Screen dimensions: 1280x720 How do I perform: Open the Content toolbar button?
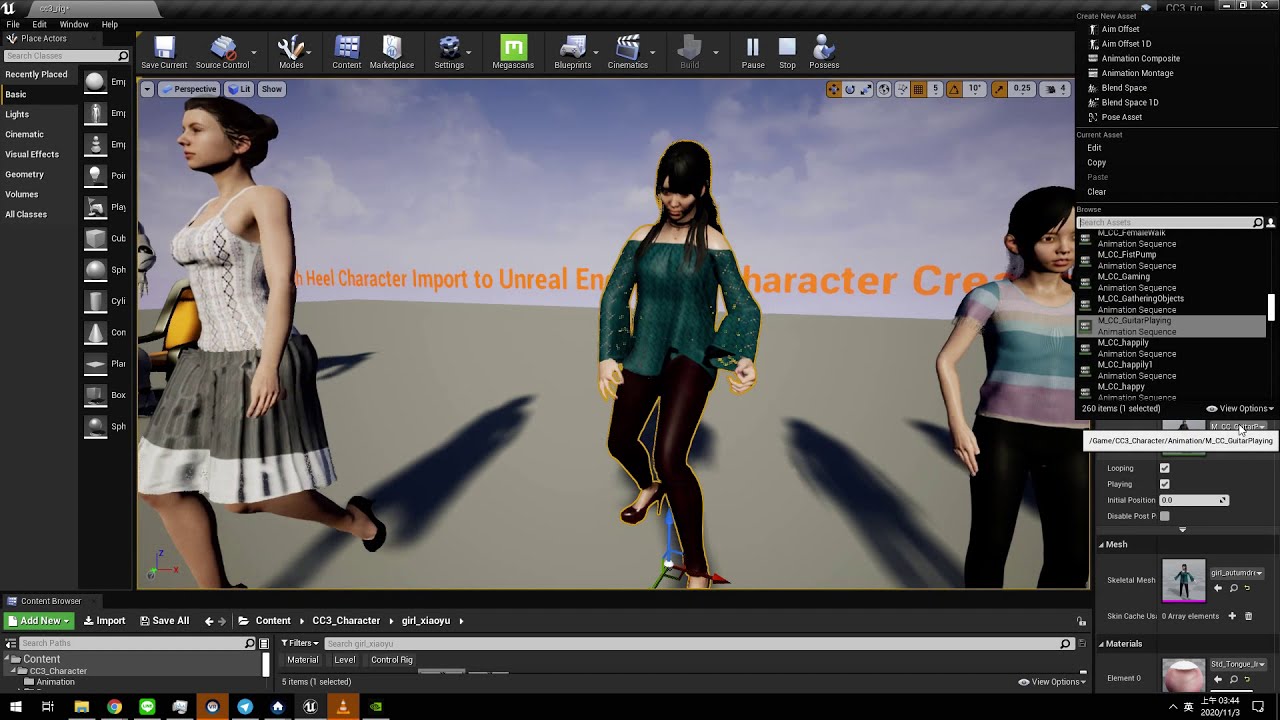pos(347,53)
